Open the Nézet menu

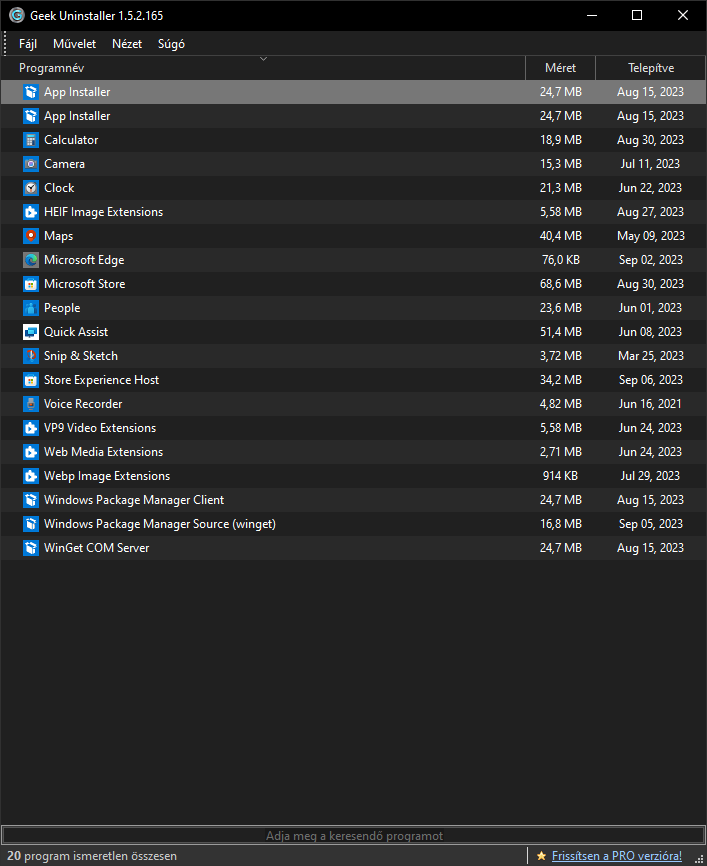tap(126, 44)
